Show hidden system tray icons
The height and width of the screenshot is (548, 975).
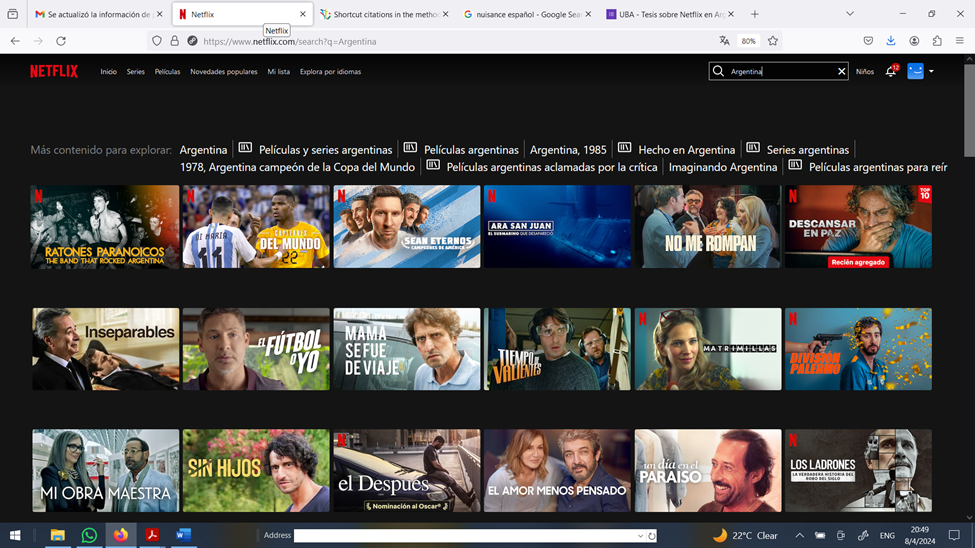pyautogui.click(x=800, y=535)
